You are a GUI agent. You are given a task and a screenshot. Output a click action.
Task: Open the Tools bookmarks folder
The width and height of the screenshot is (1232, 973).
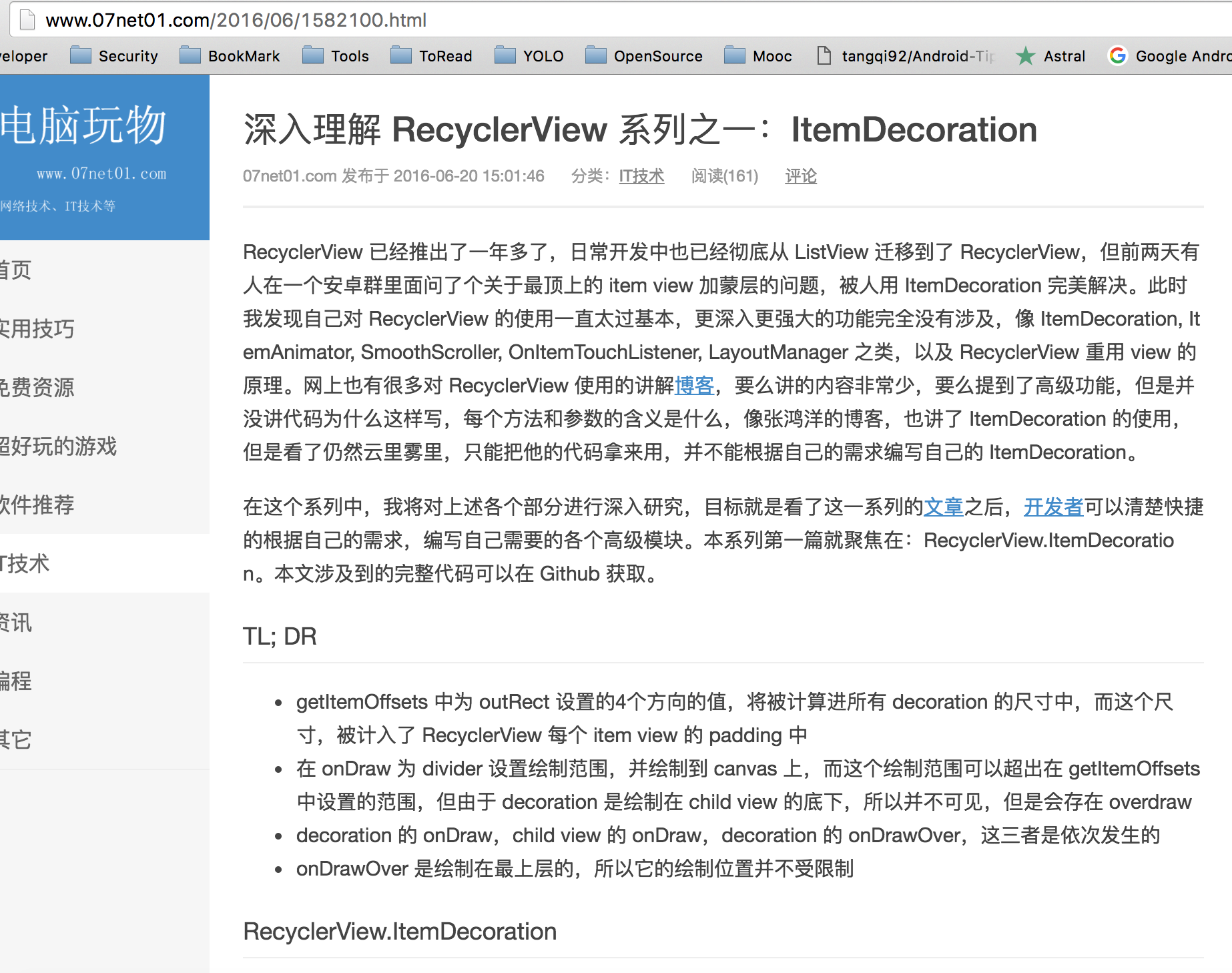[336, 56]
